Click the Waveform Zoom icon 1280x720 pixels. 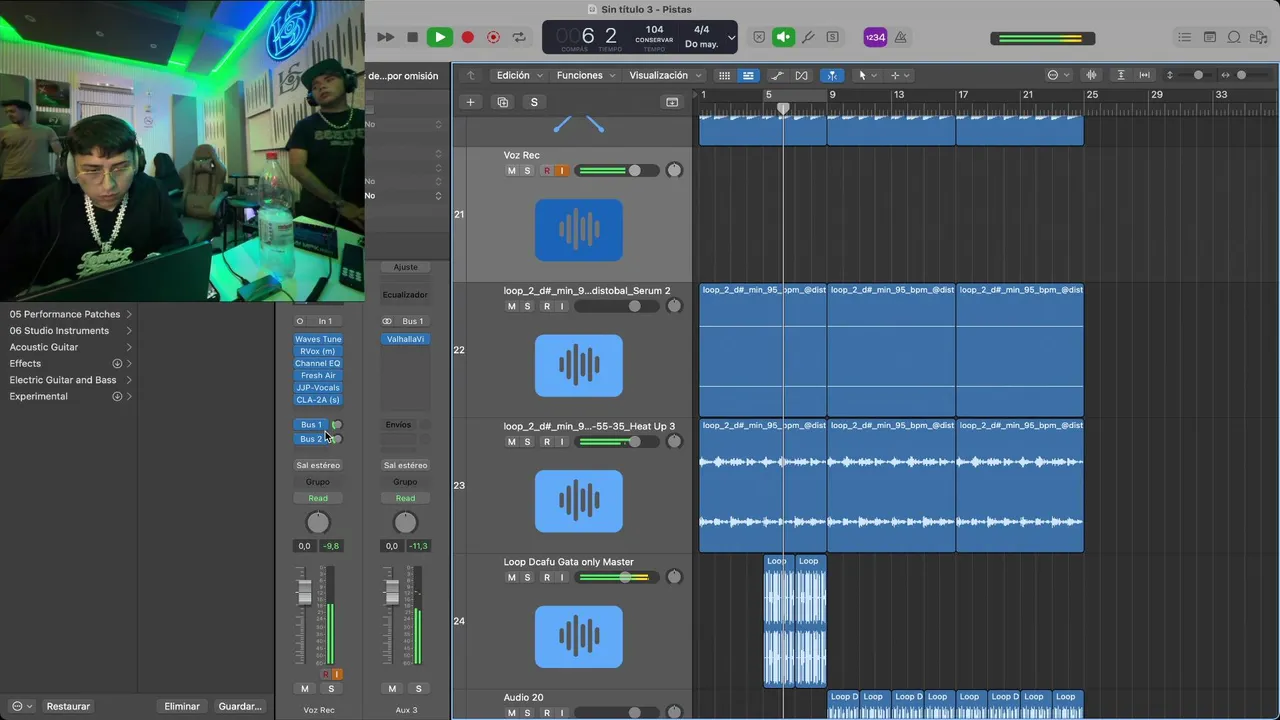pyautogui.click(x=1091, y=75)
